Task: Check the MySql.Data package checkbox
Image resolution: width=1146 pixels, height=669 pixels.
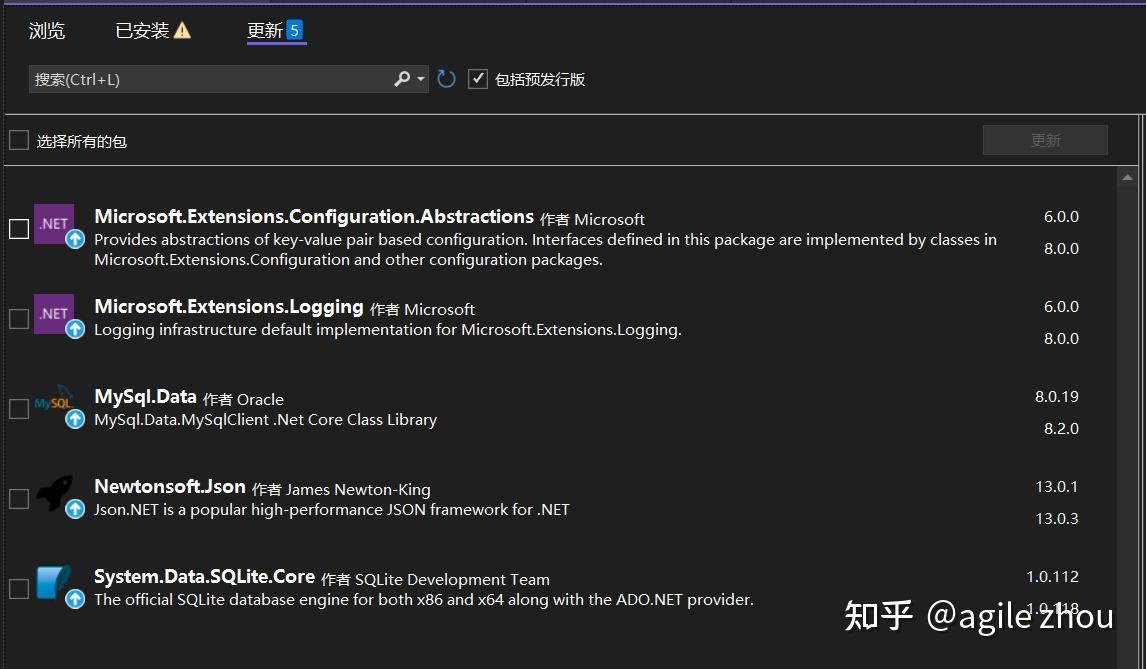Action: pos(17,408)
